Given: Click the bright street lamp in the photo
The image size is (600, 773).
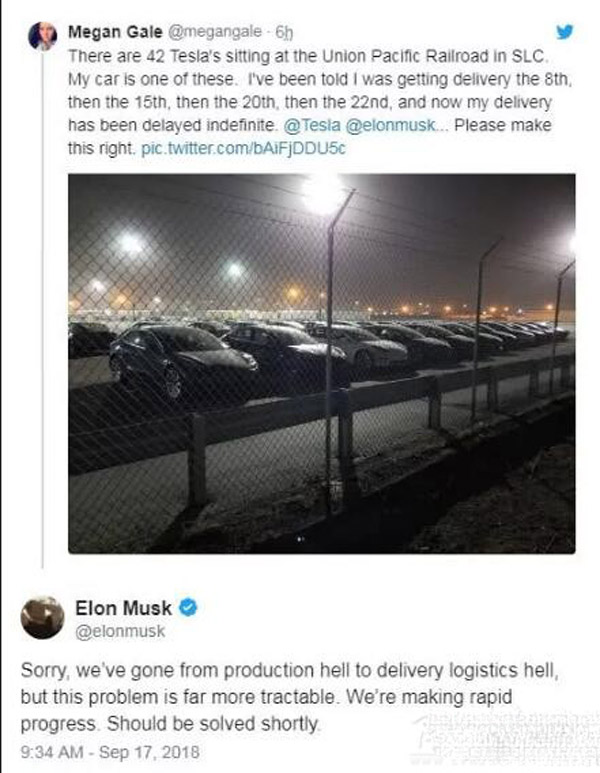Looking at the screenshot, I should [323, 192].
